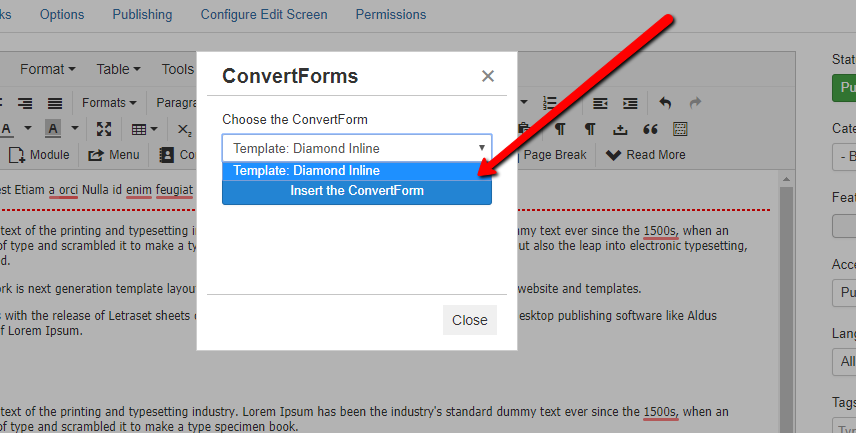Open the table icon dropdown arrow
The width and height of the screenshot is (856, 433).
pos(154,129)
